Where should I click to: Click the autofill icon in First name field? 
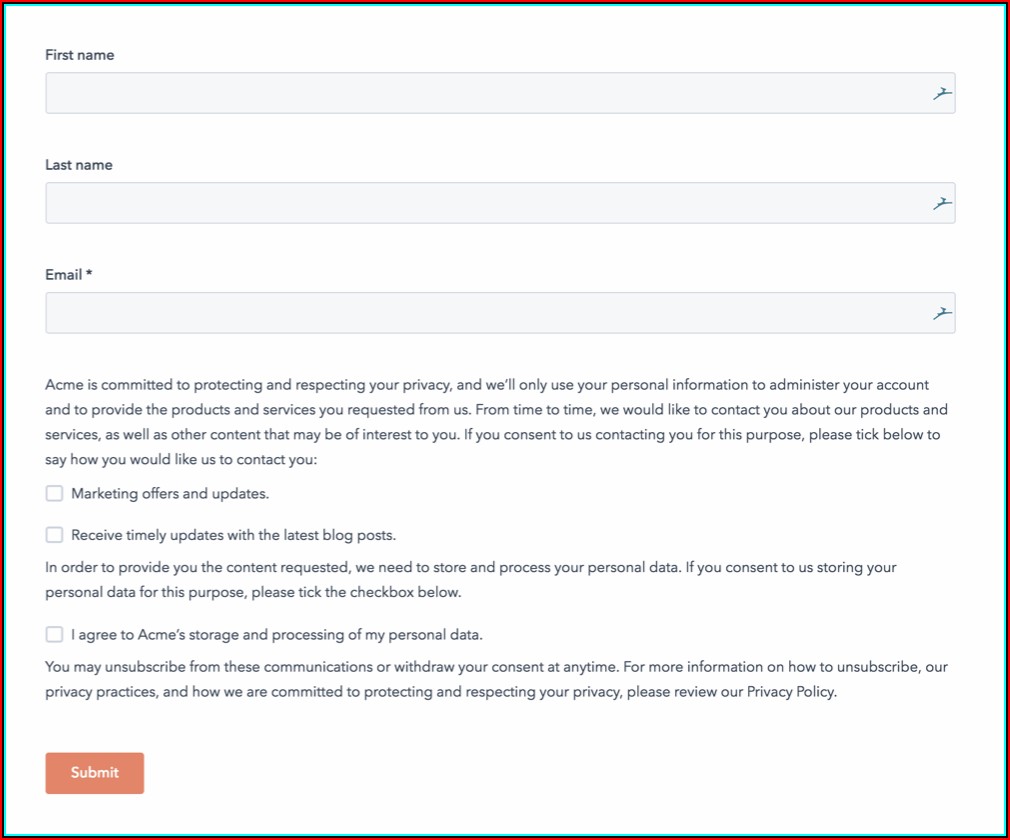click(941, 94)
